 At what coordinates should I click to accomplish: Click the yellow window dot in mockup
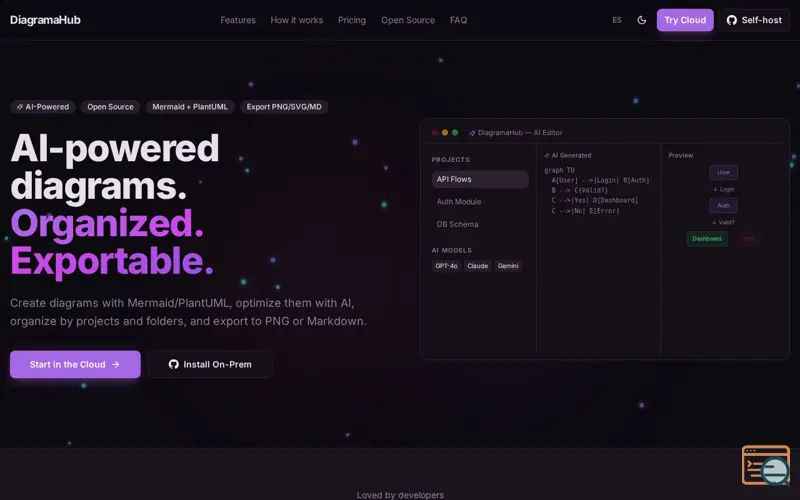(x=445, y=133)
